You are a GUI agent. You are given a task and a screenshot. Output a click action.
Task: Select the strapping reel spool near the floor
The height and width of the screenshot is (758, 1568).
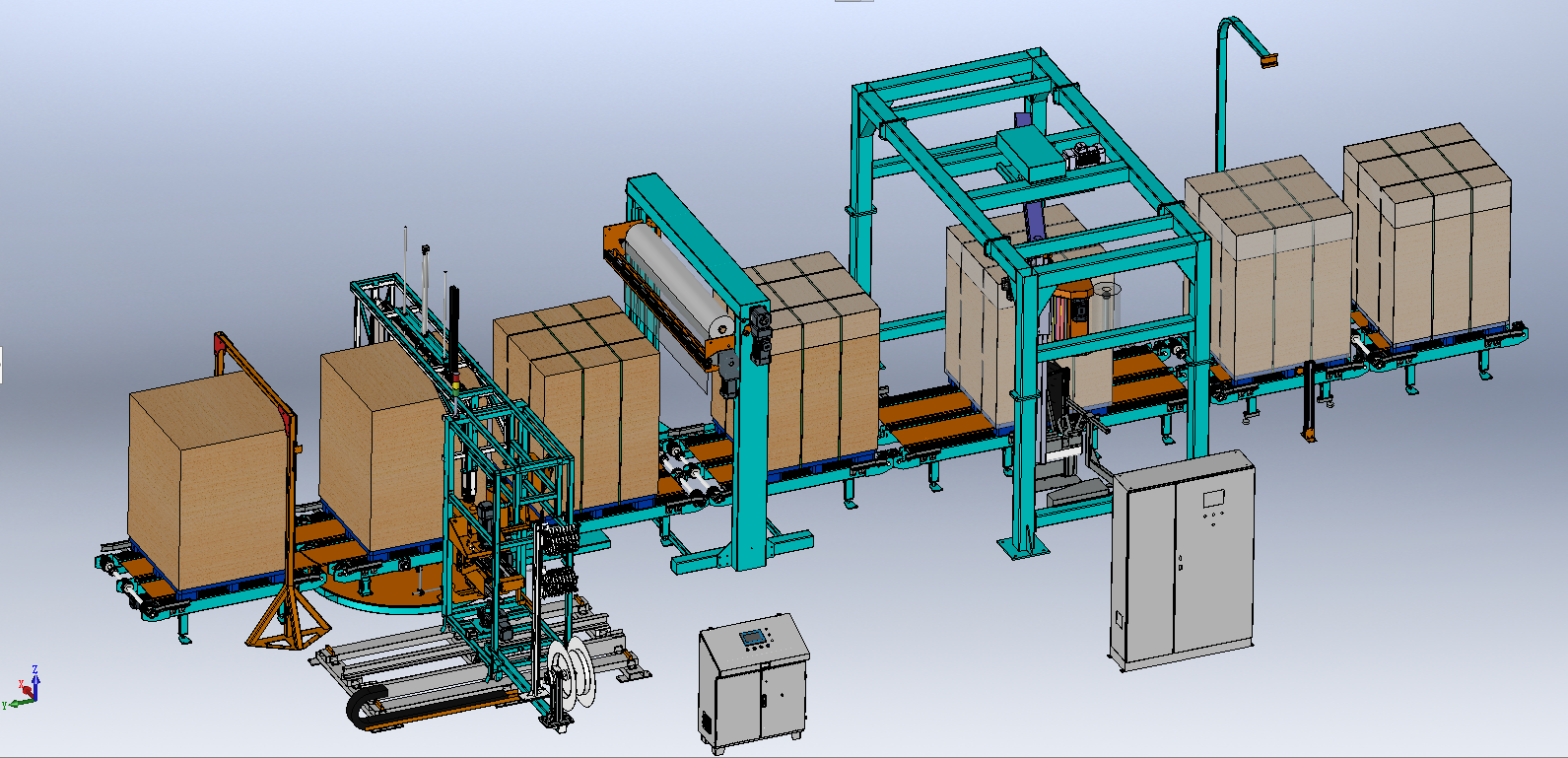572,672
